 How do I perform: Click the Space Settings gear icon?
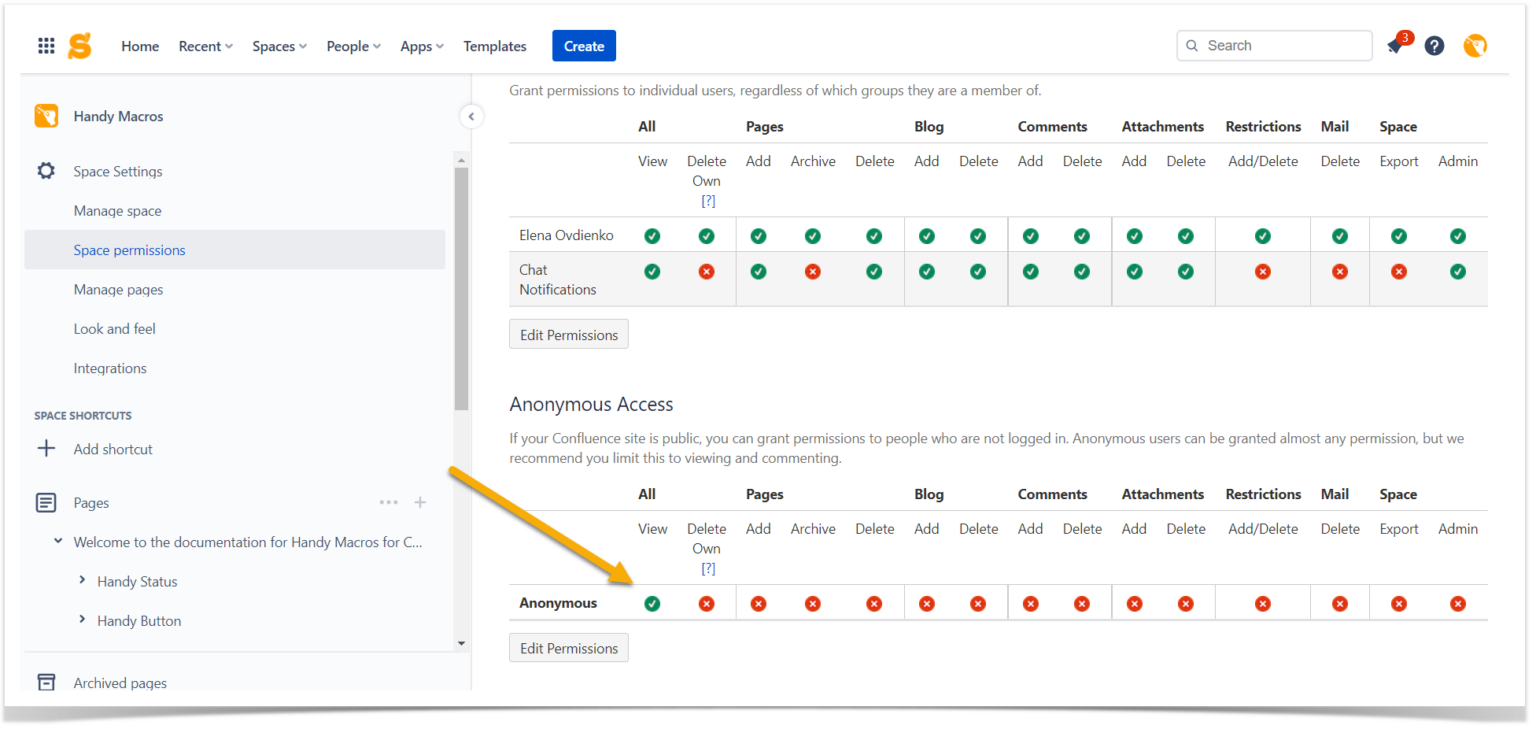pos(46,171)
